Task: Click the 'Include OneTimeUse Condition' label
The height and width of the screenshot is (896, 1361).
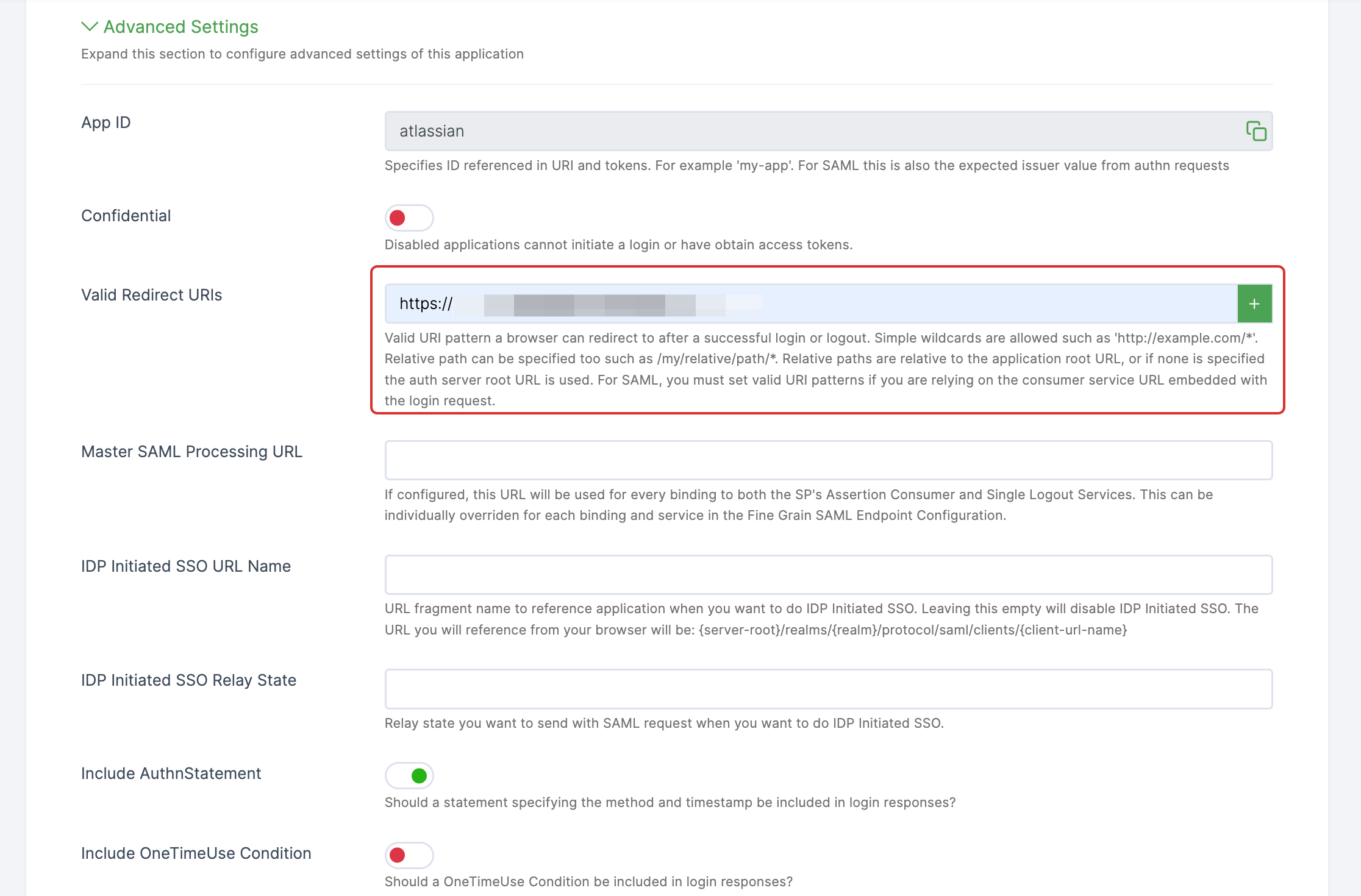Action: (196, 853)
